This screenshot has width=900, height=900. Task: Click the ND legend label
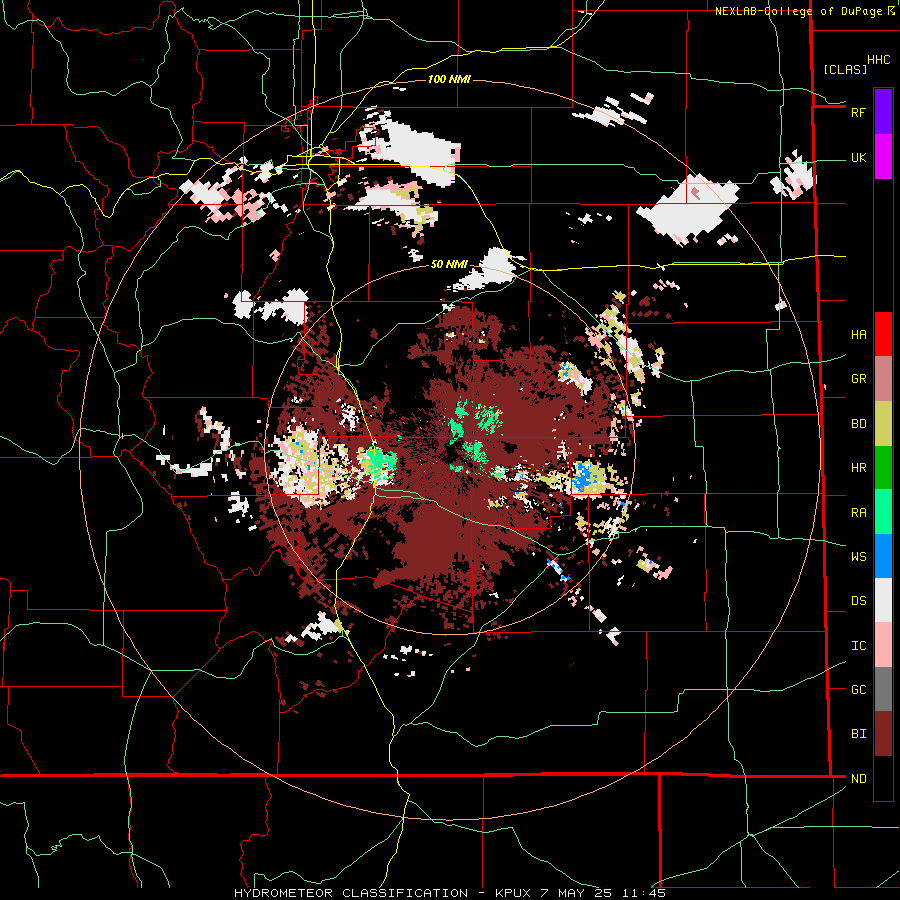[x=858, y=779]
